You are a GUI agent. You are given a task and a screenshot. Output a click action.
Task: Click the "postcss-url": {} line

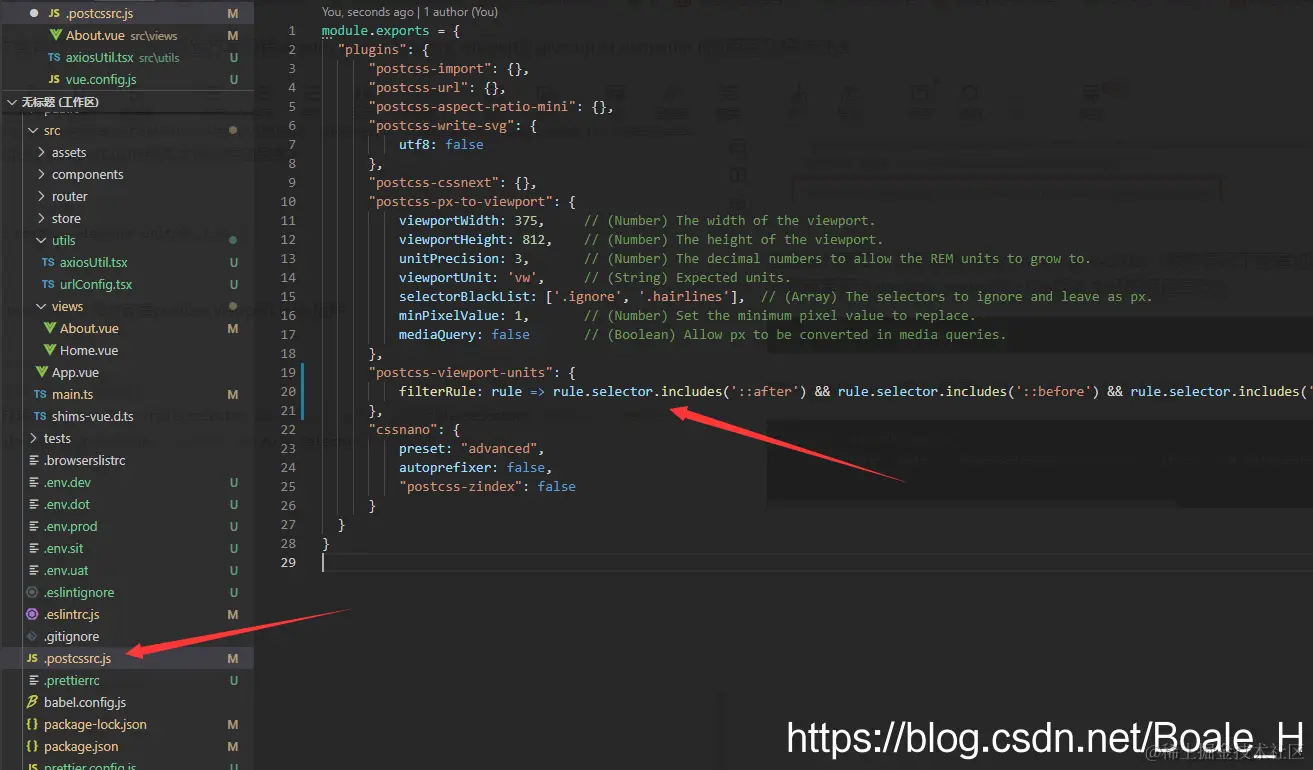coord(437,88)
